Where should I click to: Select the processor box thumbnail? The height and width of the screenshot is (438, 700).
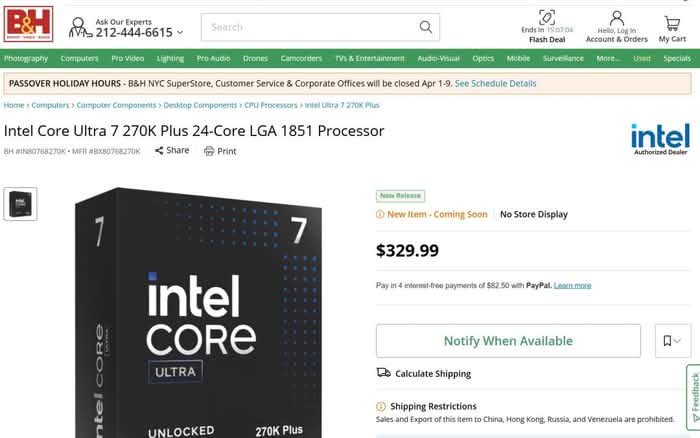[x=20, y=204]
